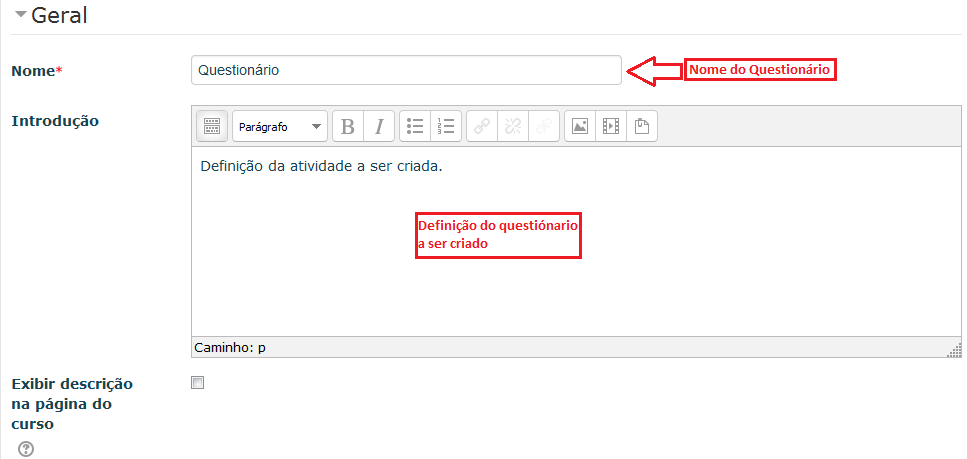Click the prevent automatic linking icon
Screen dimensions: 967x459
tap(544, 126)
